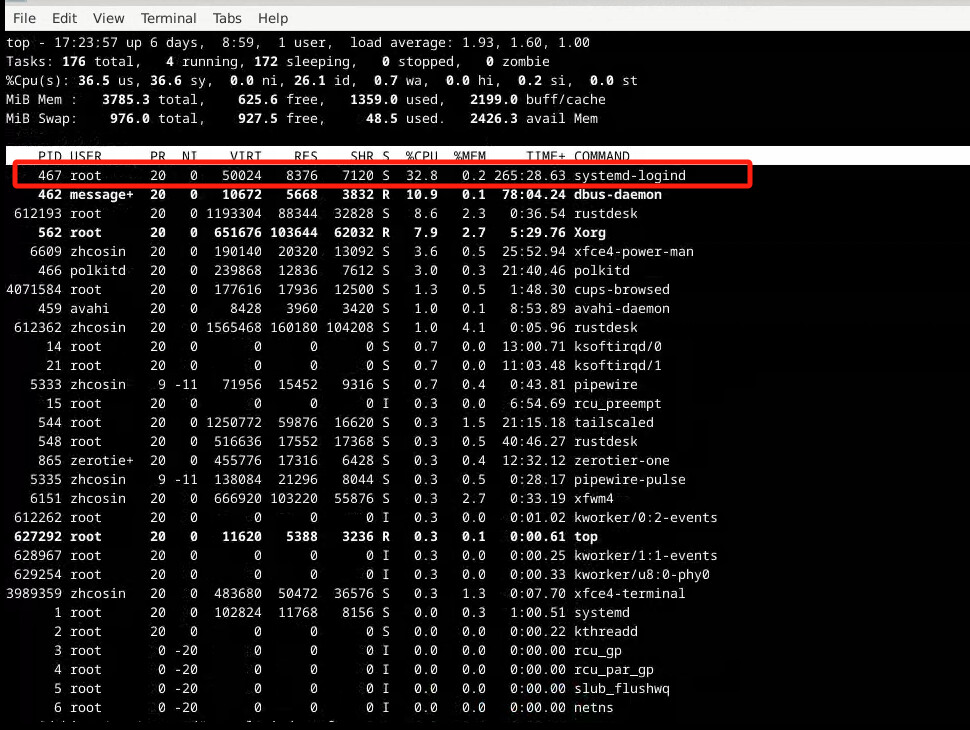The image size is (970, 730).
Task: Click the rcu_preempt command text
Action: [x=617, y=403]
